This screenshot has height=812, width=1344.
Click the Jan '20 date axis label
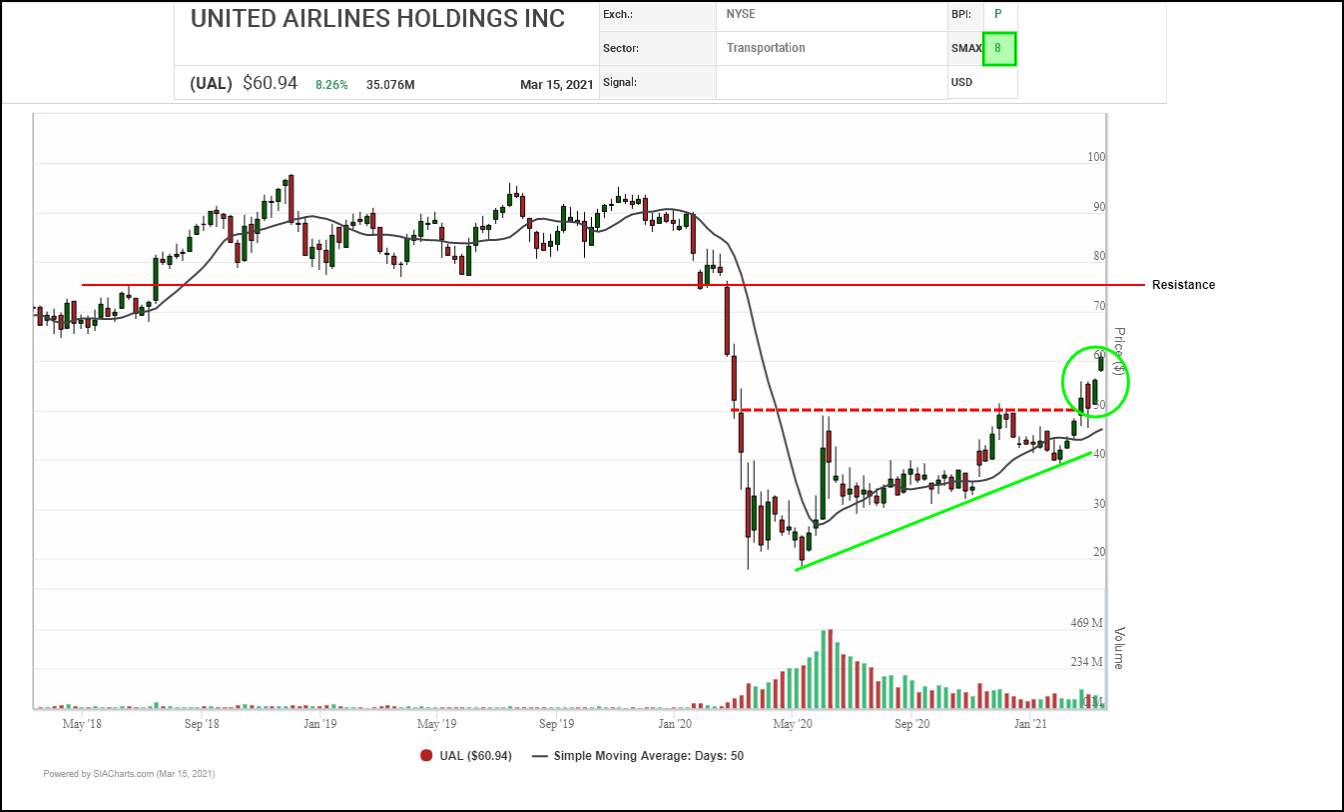pos(676,722)
